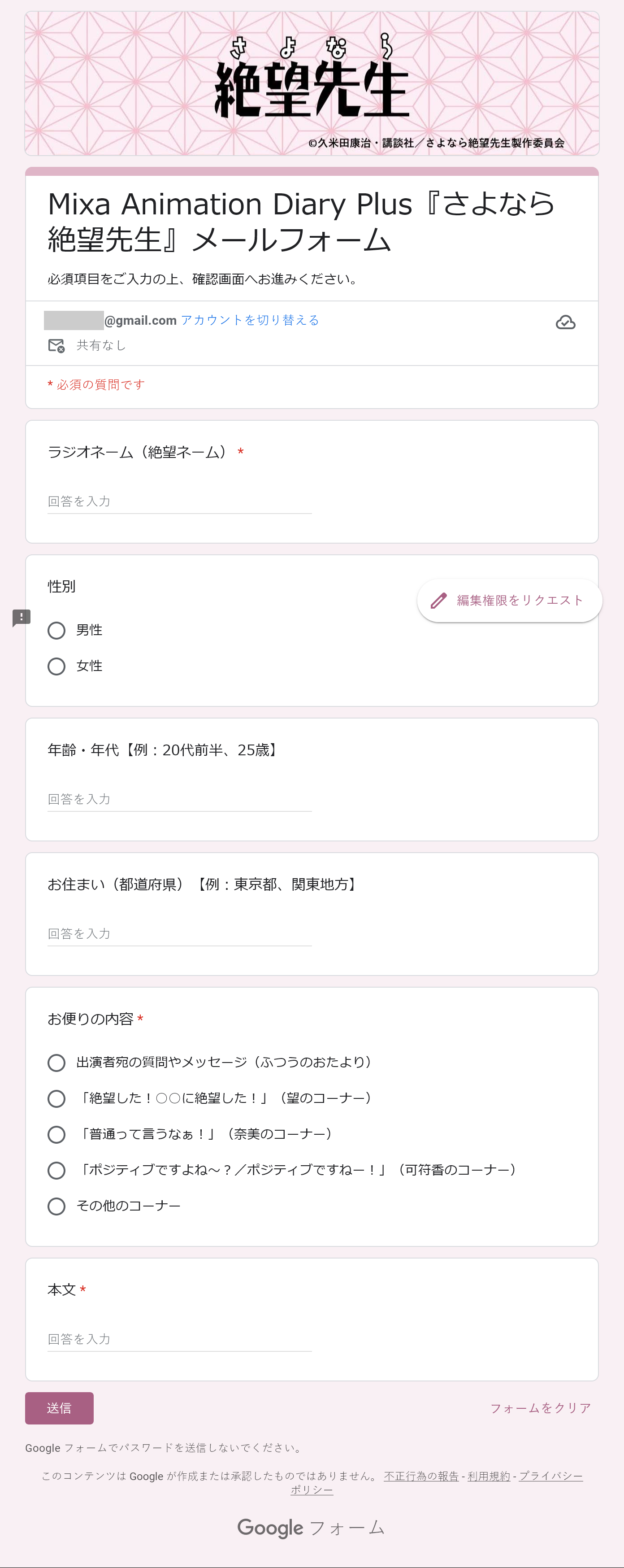This screenshot has height=1568, width=624.
Task: Open the 不正行為の報告 link
Action: (x=421, y=1476)
